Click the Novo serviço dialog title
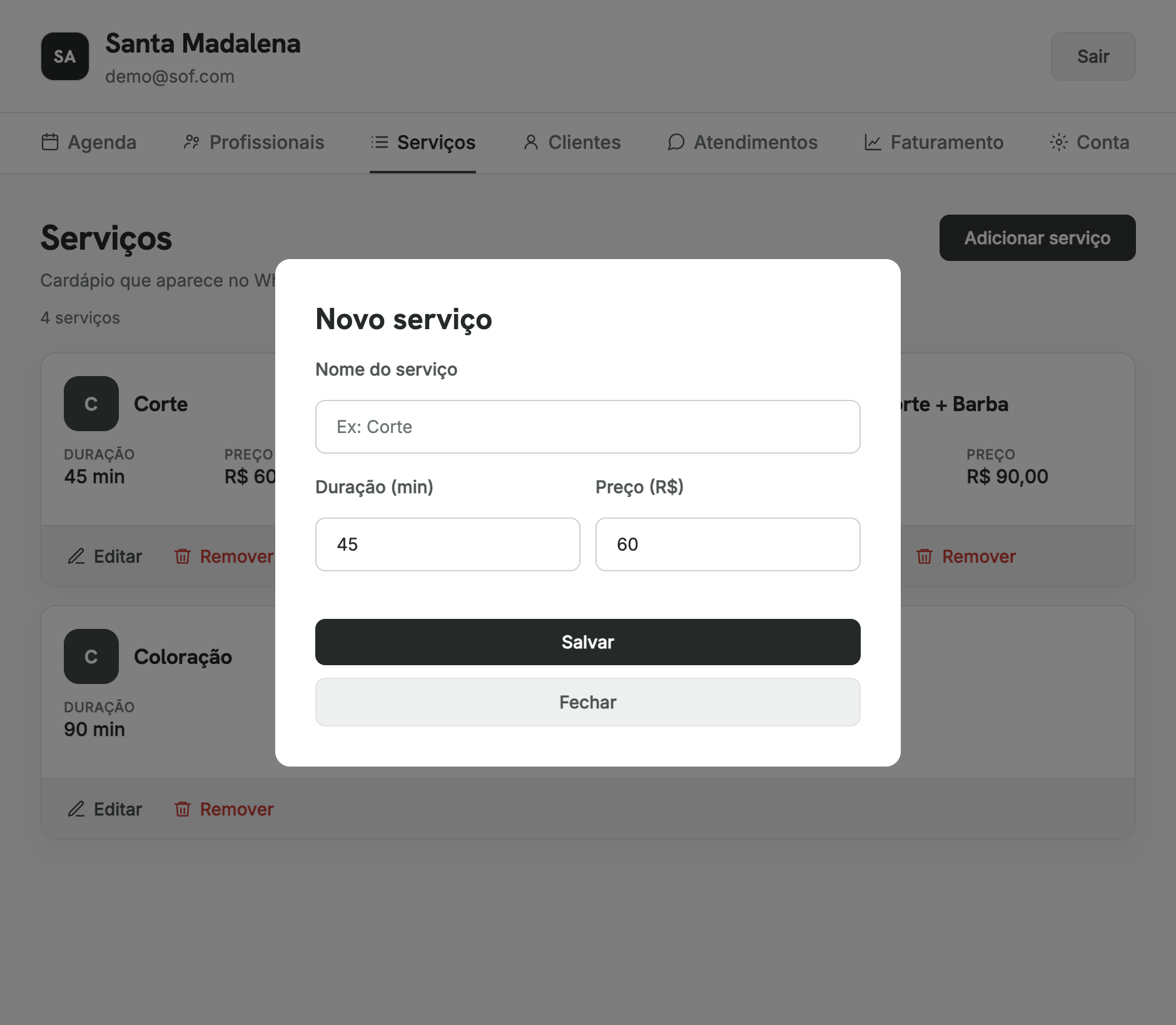This screenshot has height=1025, width=1176. point(403,319)
